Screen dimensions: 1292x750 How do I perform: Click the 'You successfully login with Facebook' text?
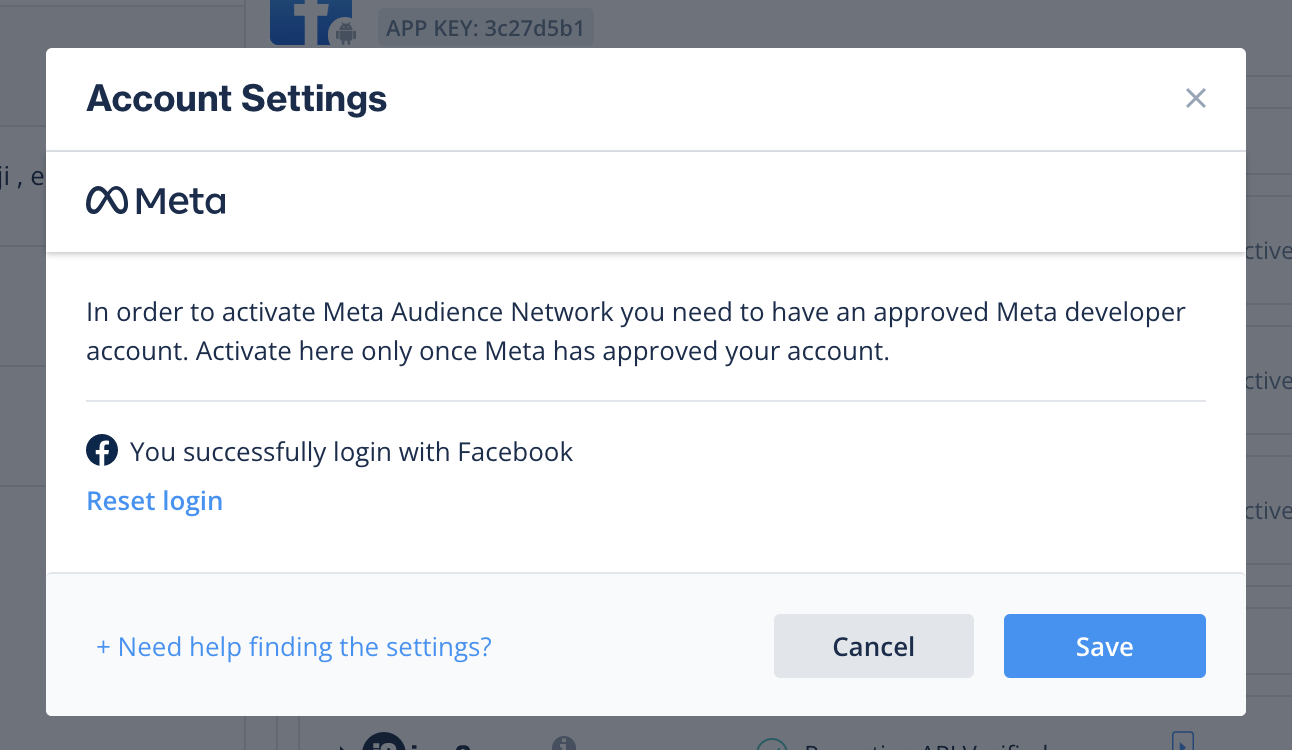pos(351,451)
